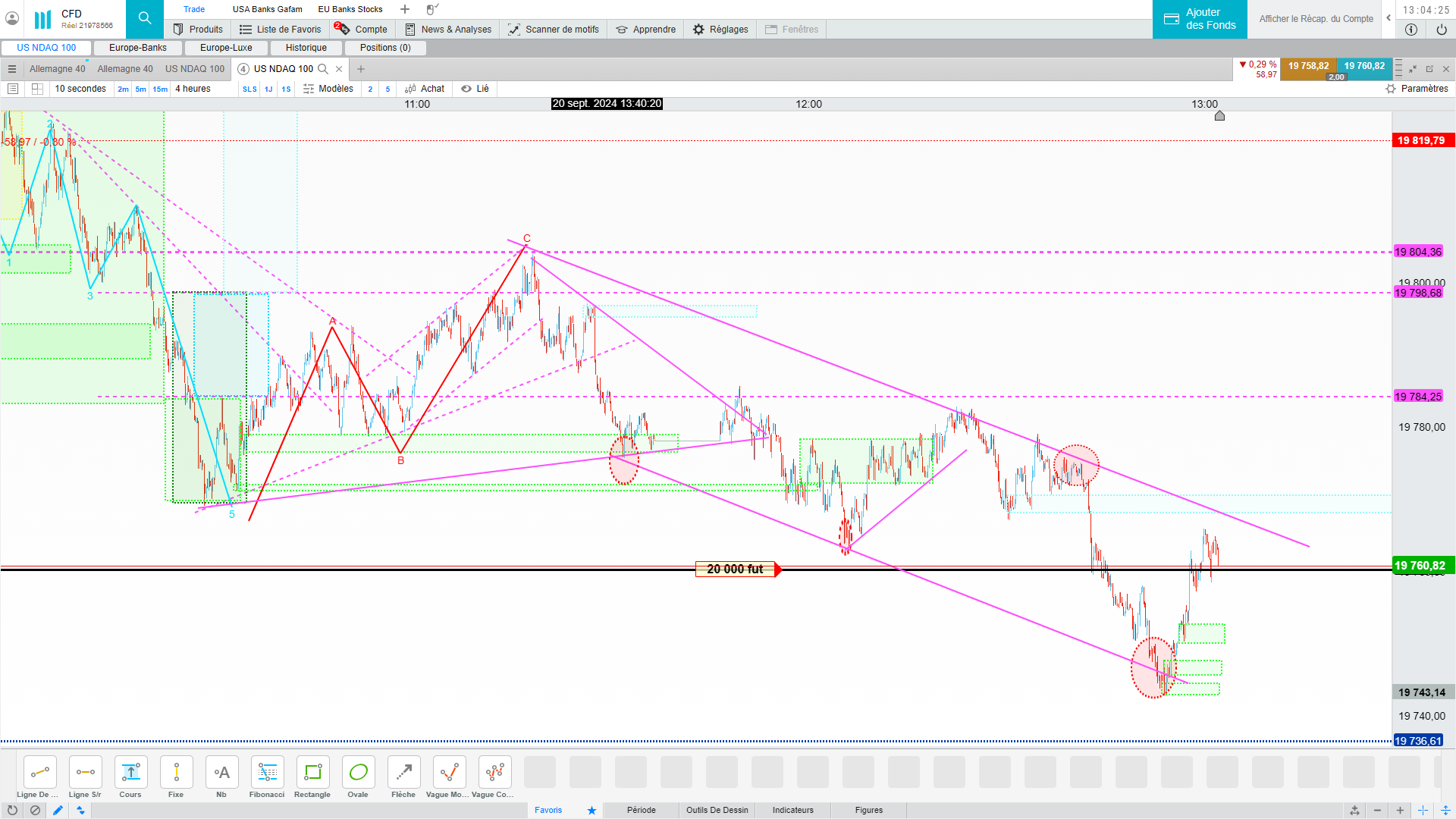Pick the Ligne S/r line tool
Image resolution: width=1456 pixels, height=819 pixels.
coord(85,773)
